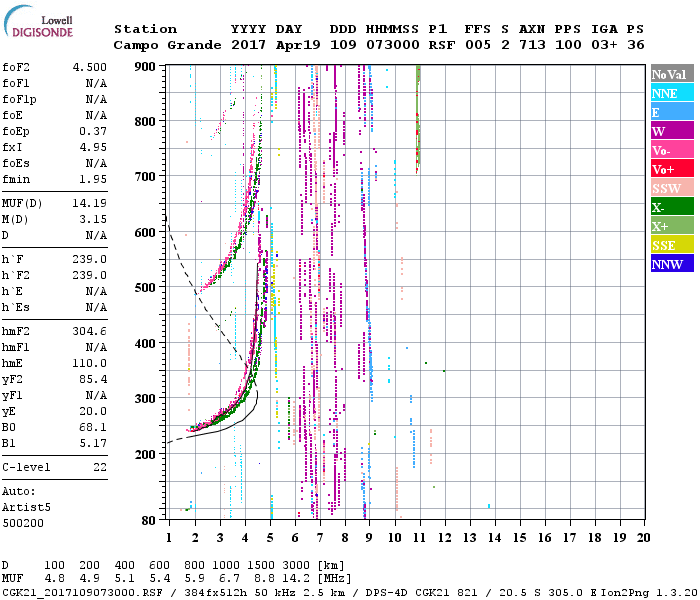Select the Vo- pink legend swatch
Viewport: 700px width, 600px height.
(x=672, y=150)
